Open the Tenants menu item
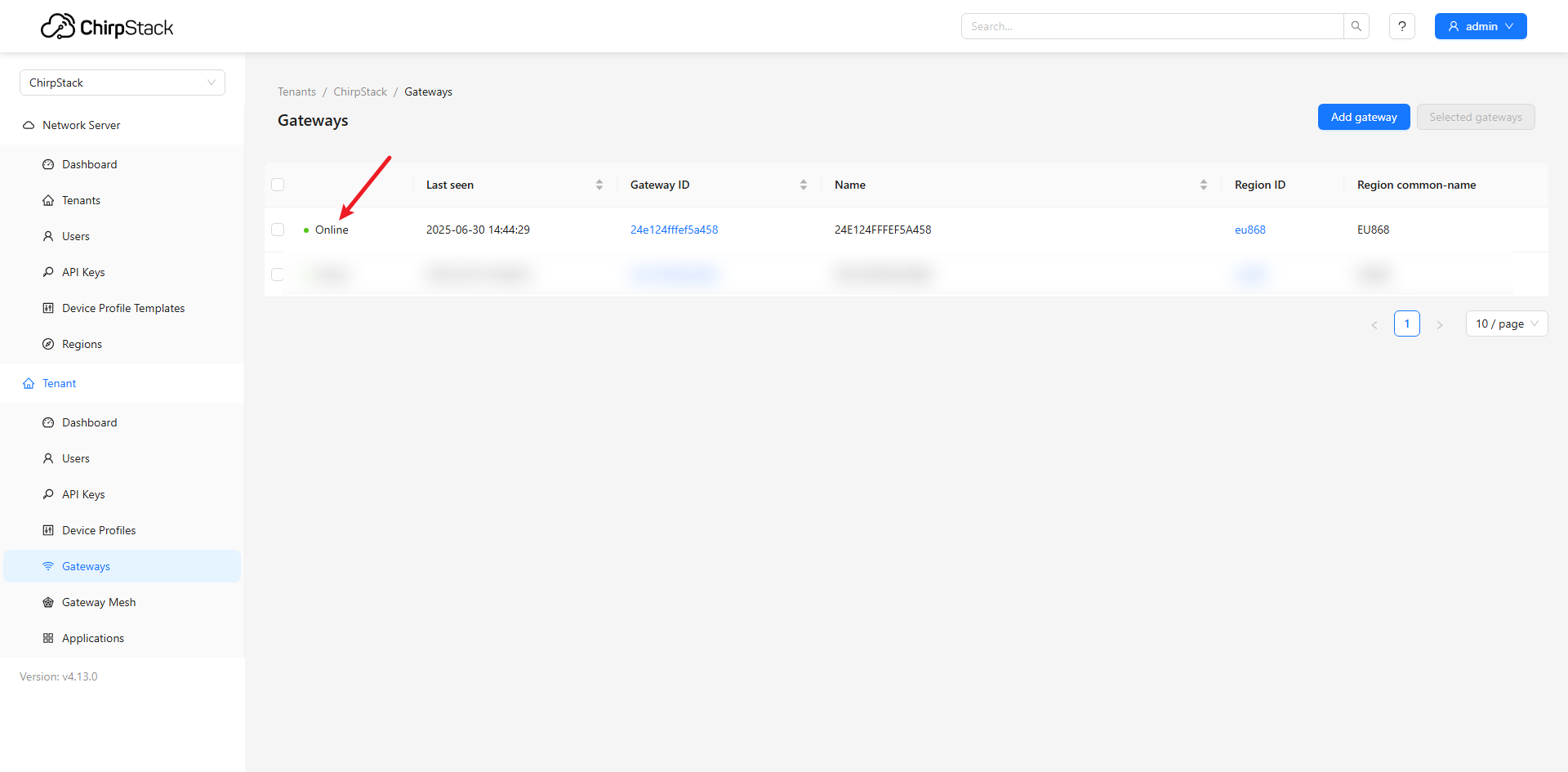 point(122,200)
